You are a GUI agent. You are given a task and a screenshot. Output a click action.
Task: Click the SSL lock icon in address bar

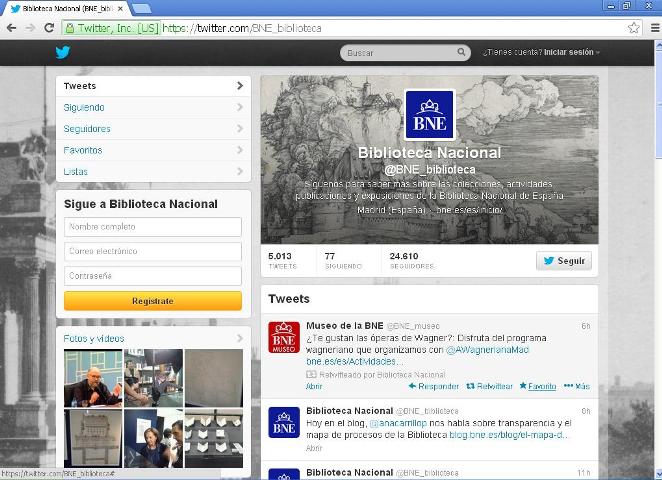tap(70, 28)
